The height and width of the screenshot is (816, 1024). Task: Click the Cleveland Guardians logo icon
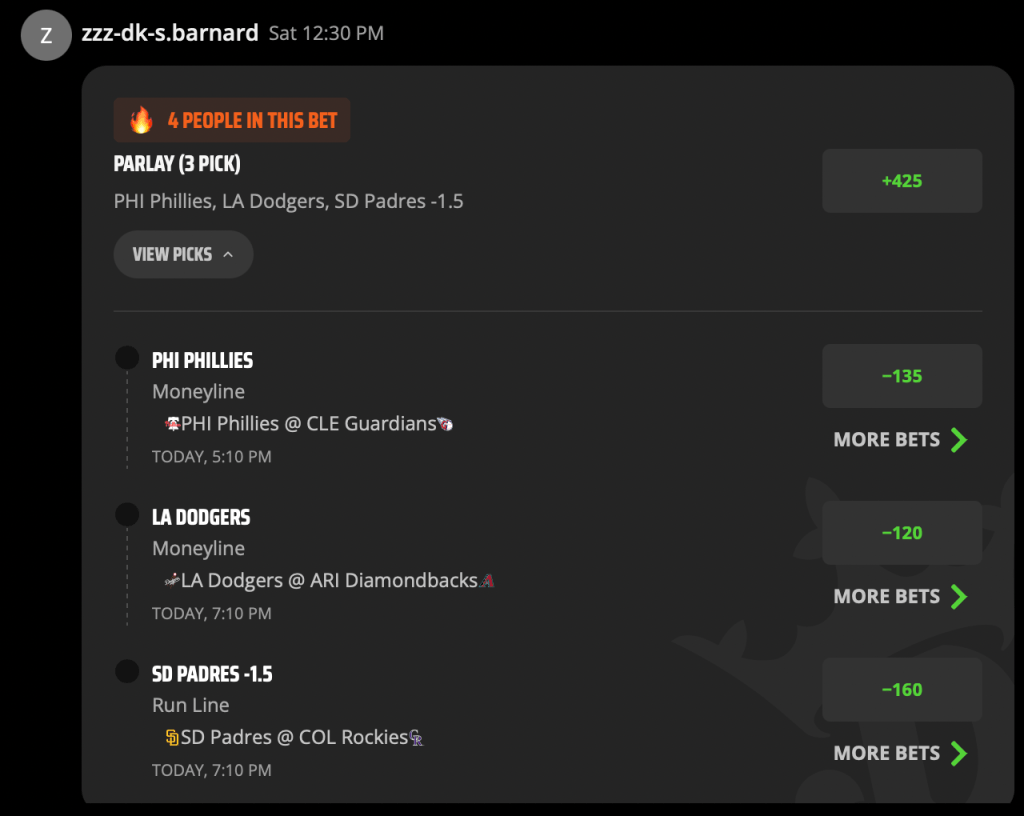(445, 424)
